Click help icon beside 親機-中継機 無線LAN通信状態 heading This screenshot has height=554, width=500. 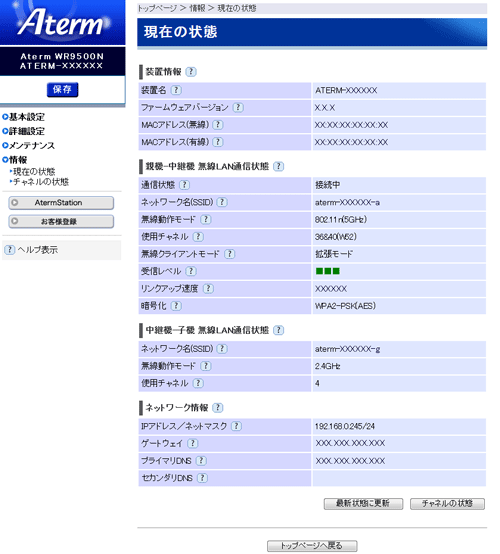point(279,166)
